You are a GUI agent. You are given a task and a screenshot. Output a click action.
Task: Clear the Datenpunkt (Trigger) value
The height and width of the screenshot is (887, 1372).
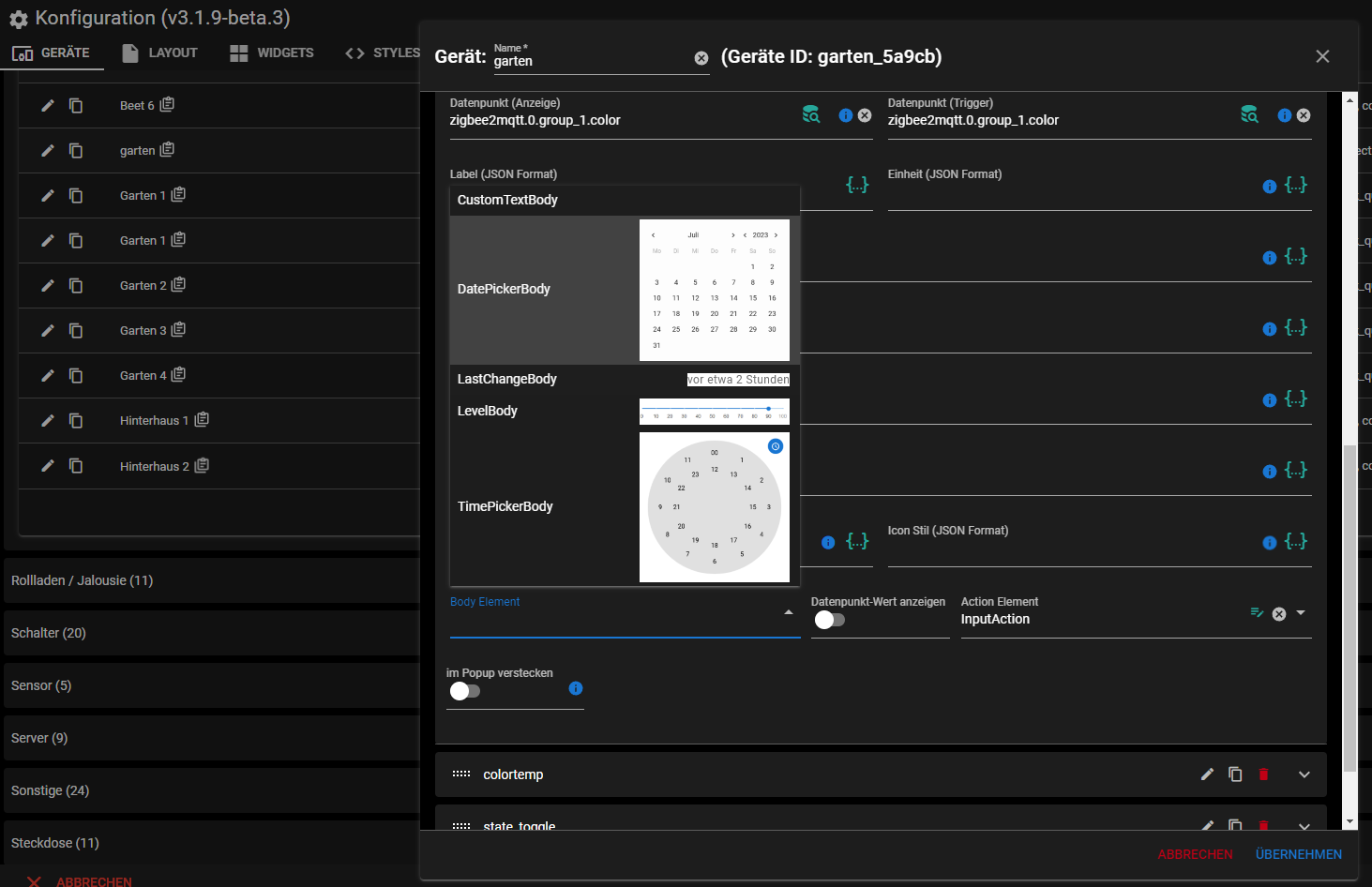[x=1304, y=115]
